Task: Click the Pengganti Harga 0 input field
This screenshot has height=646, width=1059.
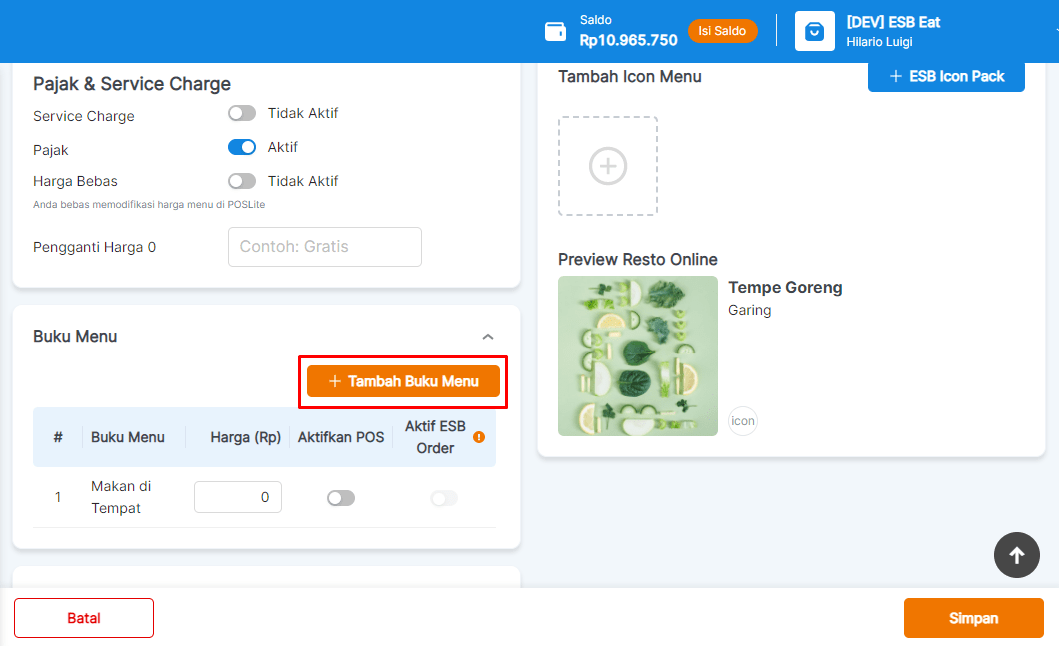Action: (x=324, y=247)
